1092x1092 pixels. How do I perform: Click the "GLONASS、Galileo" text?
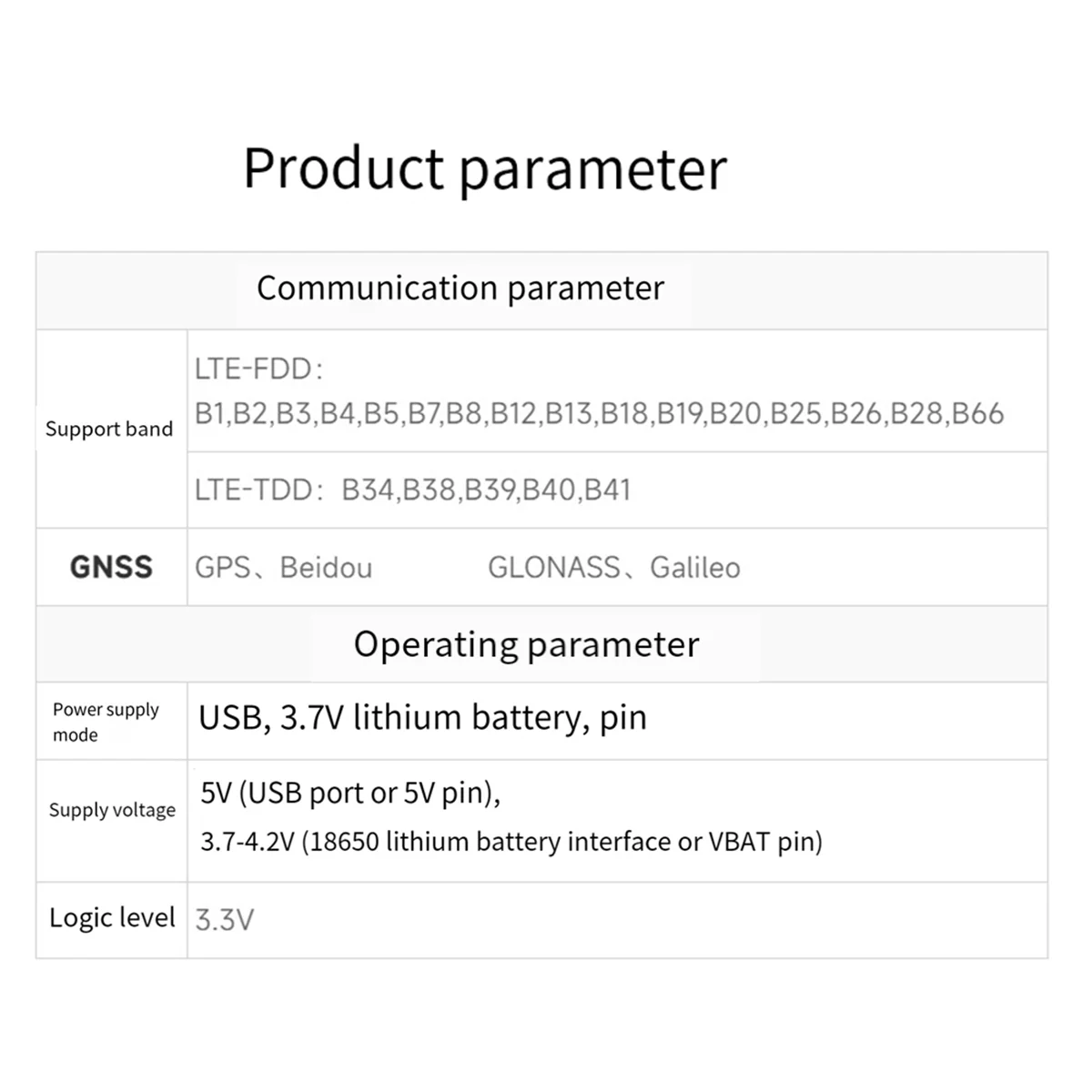(x=613, y=567)
